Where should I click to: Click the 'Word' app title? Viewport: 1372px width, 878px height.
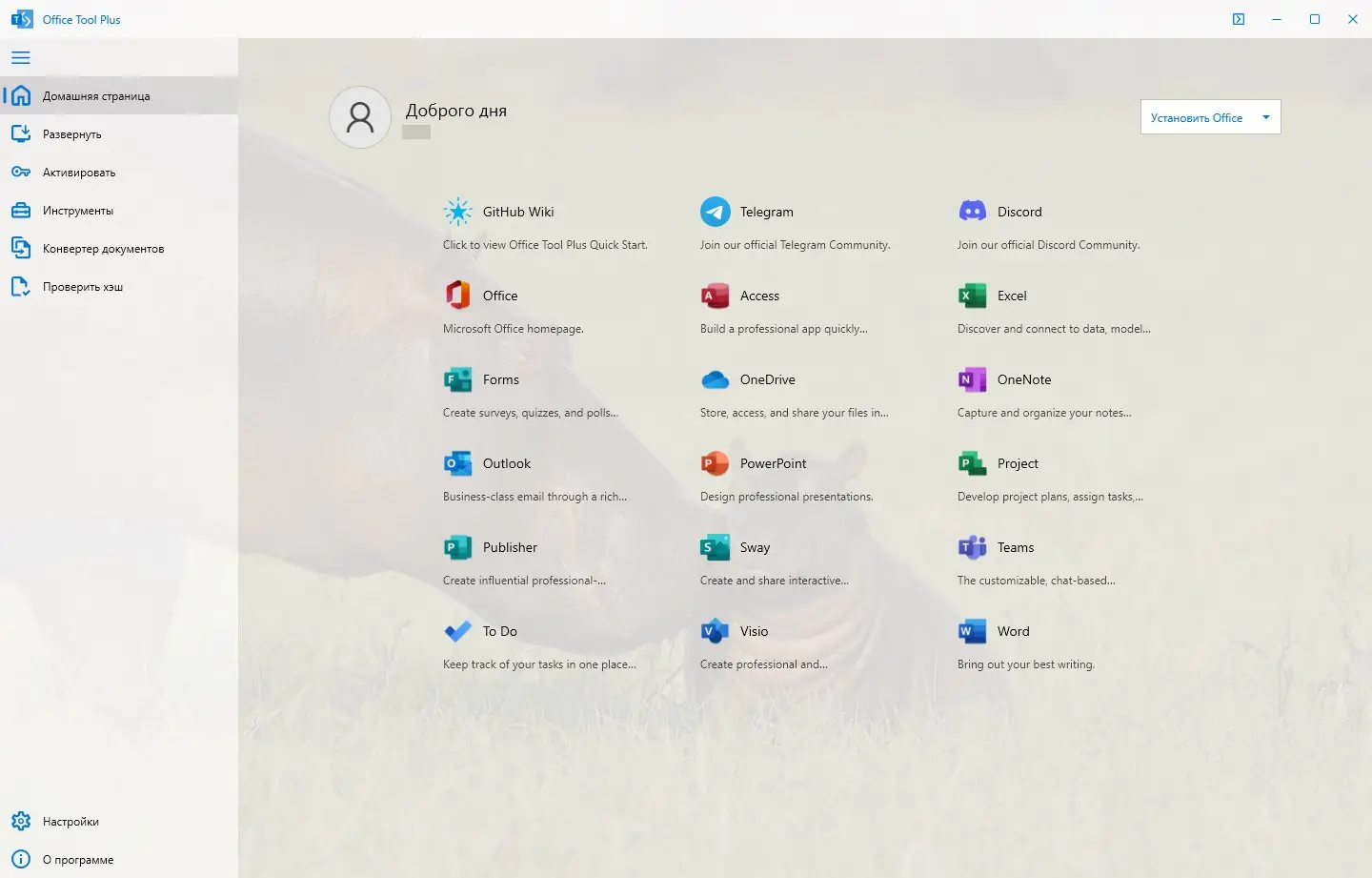[1014, 631]
